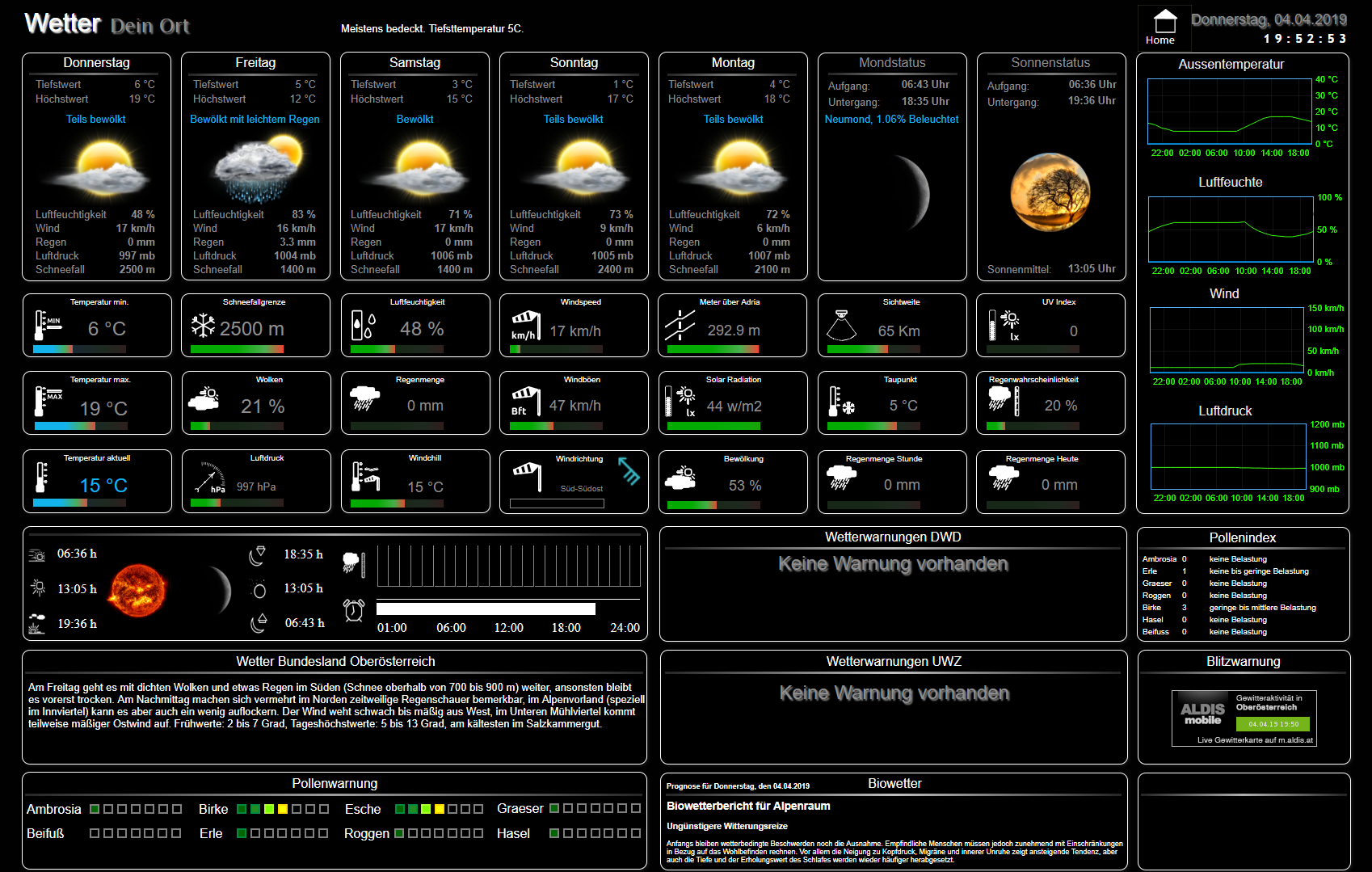Click the white daylight timeline bar

point(486,609)
